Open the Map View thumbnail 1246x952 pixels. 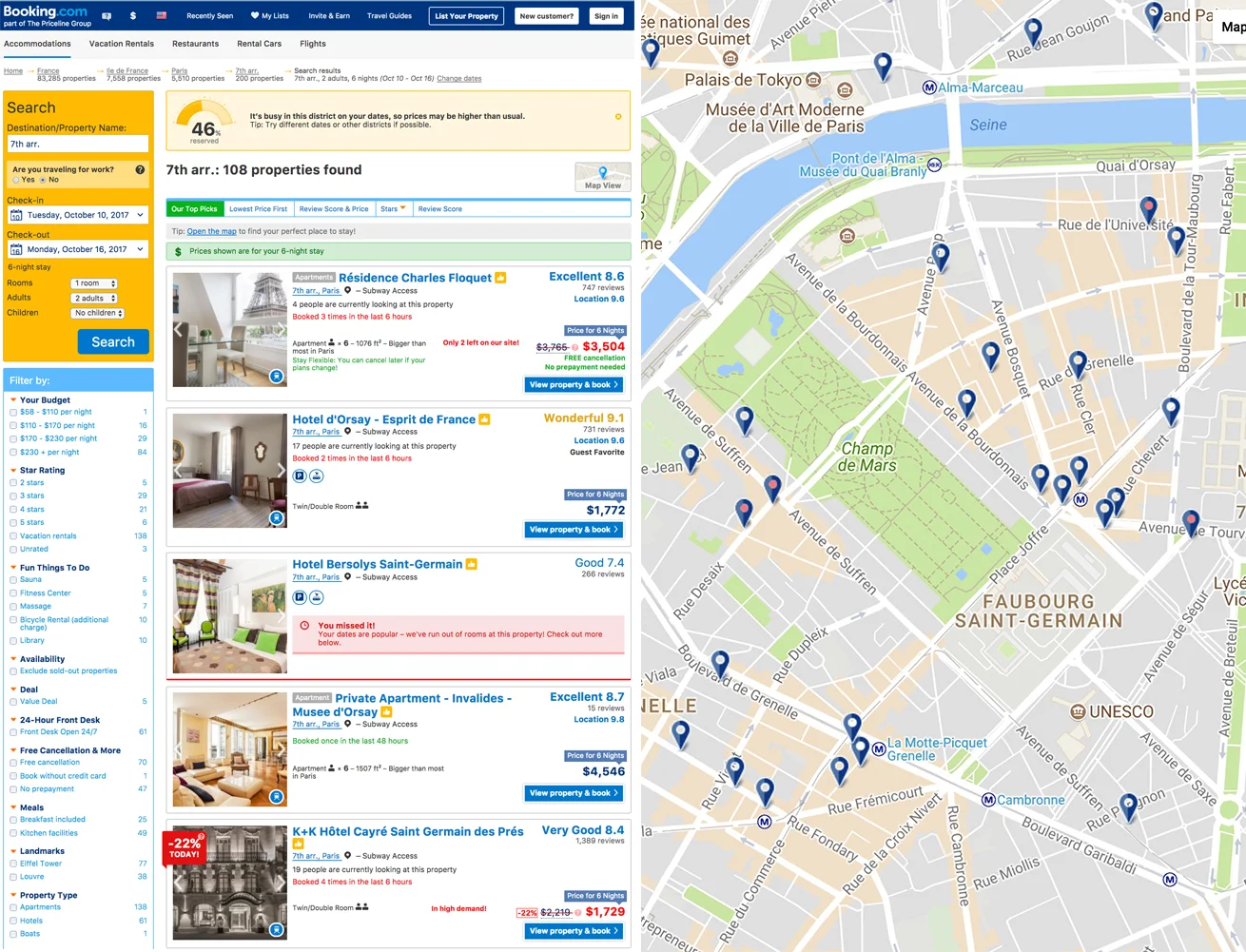[x=602, y=178]
